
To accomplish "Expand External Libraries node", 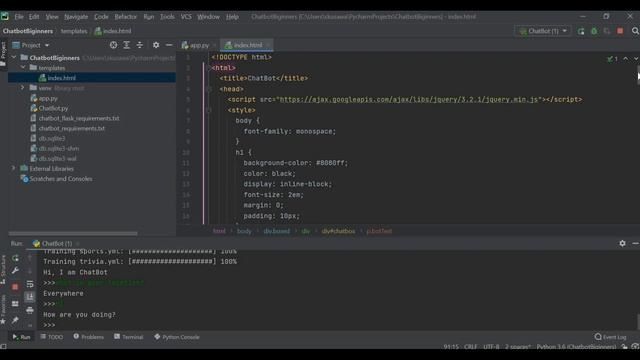I will pos(13,168).
